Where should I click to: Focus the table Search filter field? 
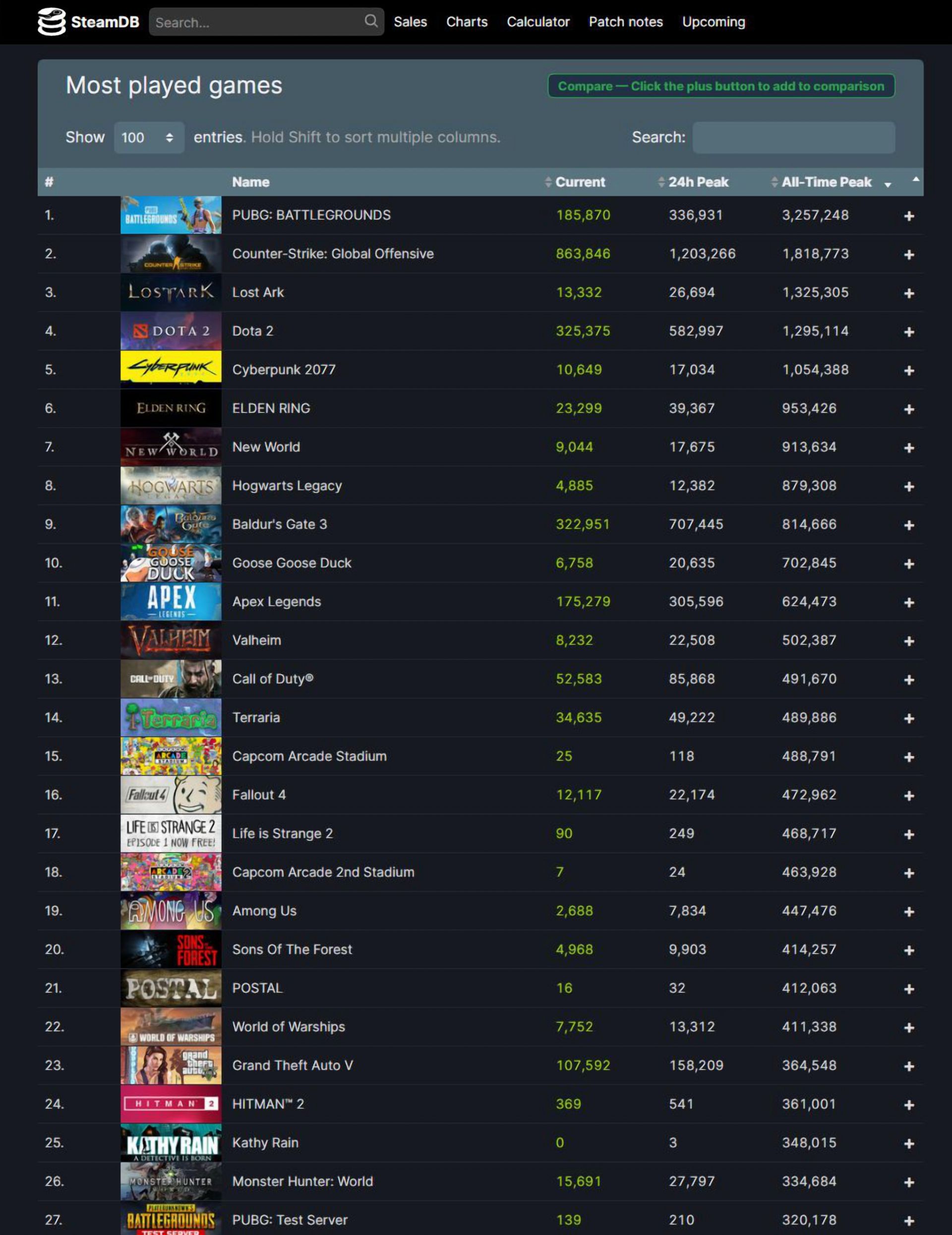click(x=794, y=137)
